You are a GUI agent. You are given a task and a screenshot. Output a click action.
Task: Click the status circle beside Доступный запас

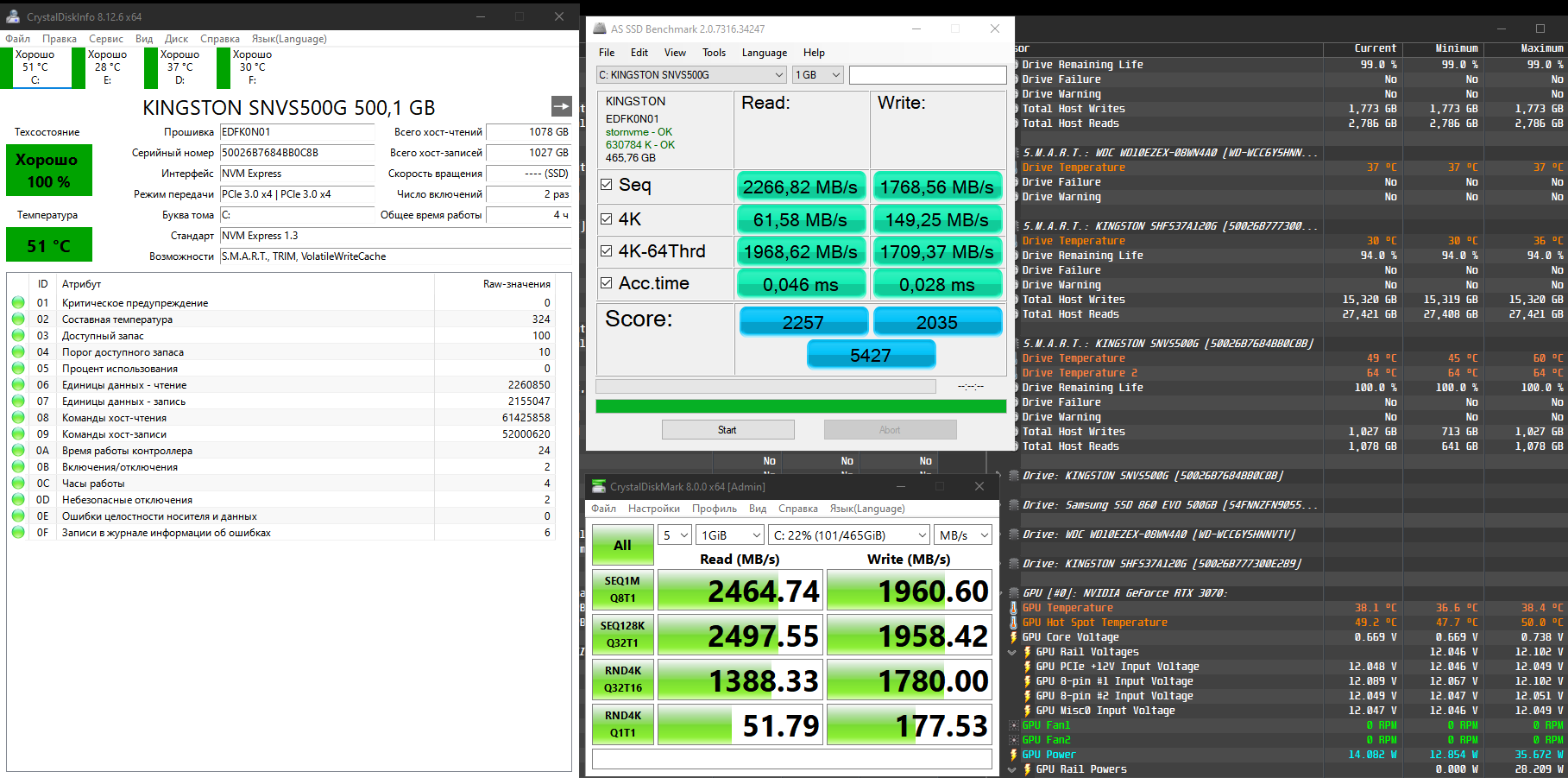coord(18,336)
